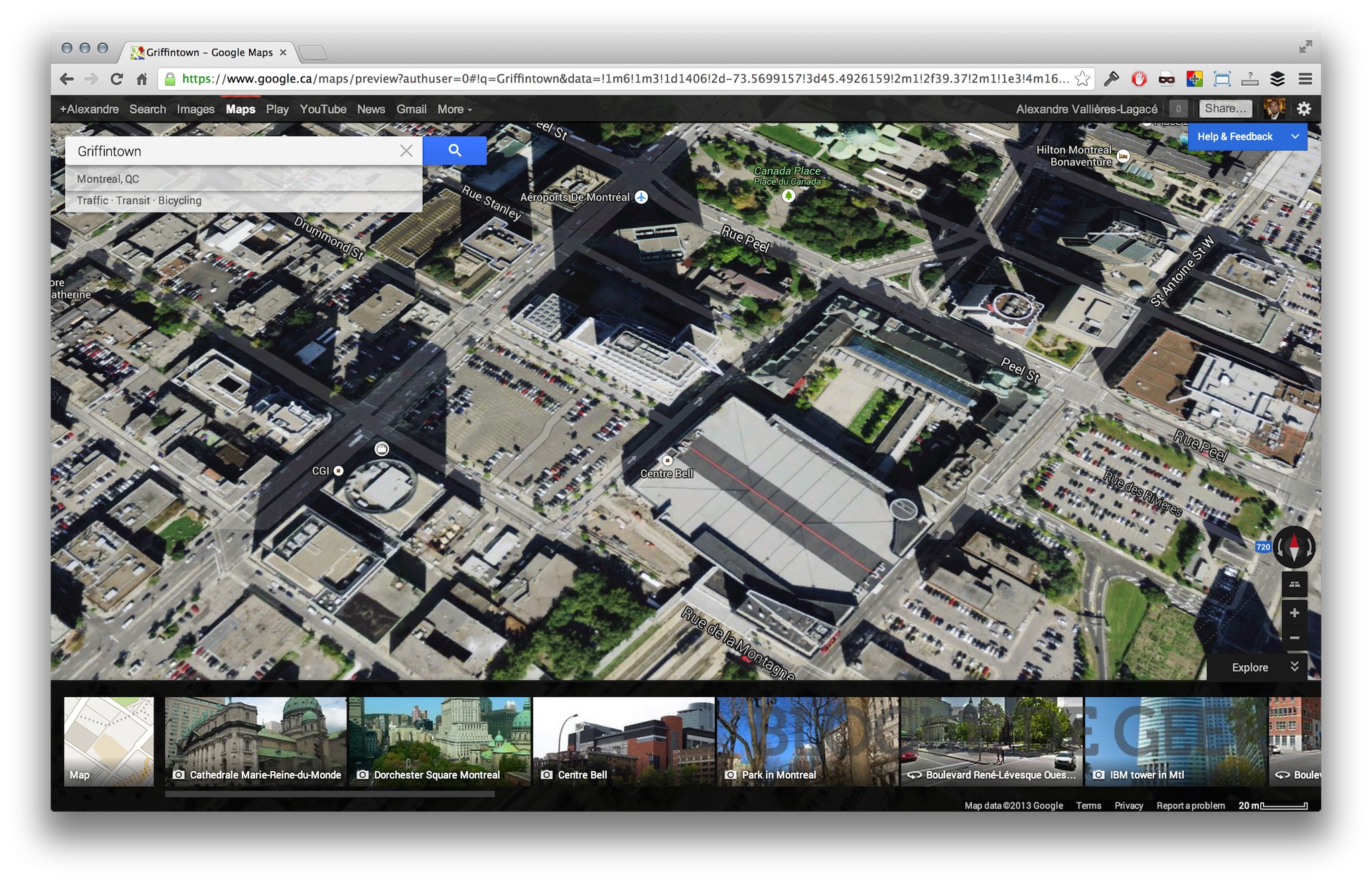The height and width of the screenshot is (882, 1372).
Task: Click the Centre Bell map marker
Action: coord(667,461)
